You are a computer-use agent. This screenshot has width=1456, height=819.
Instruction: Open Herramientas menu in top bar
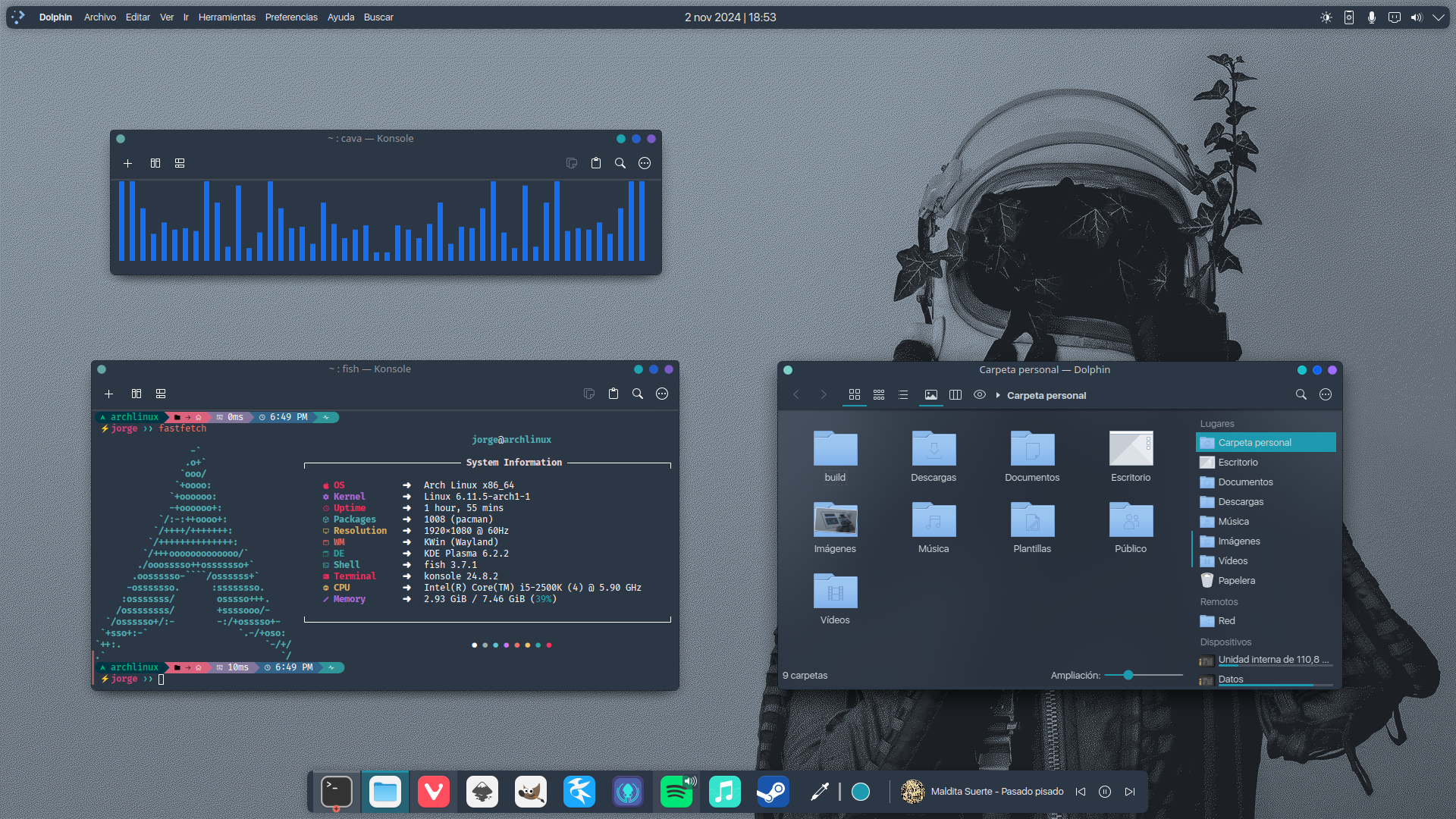[227, 17]
